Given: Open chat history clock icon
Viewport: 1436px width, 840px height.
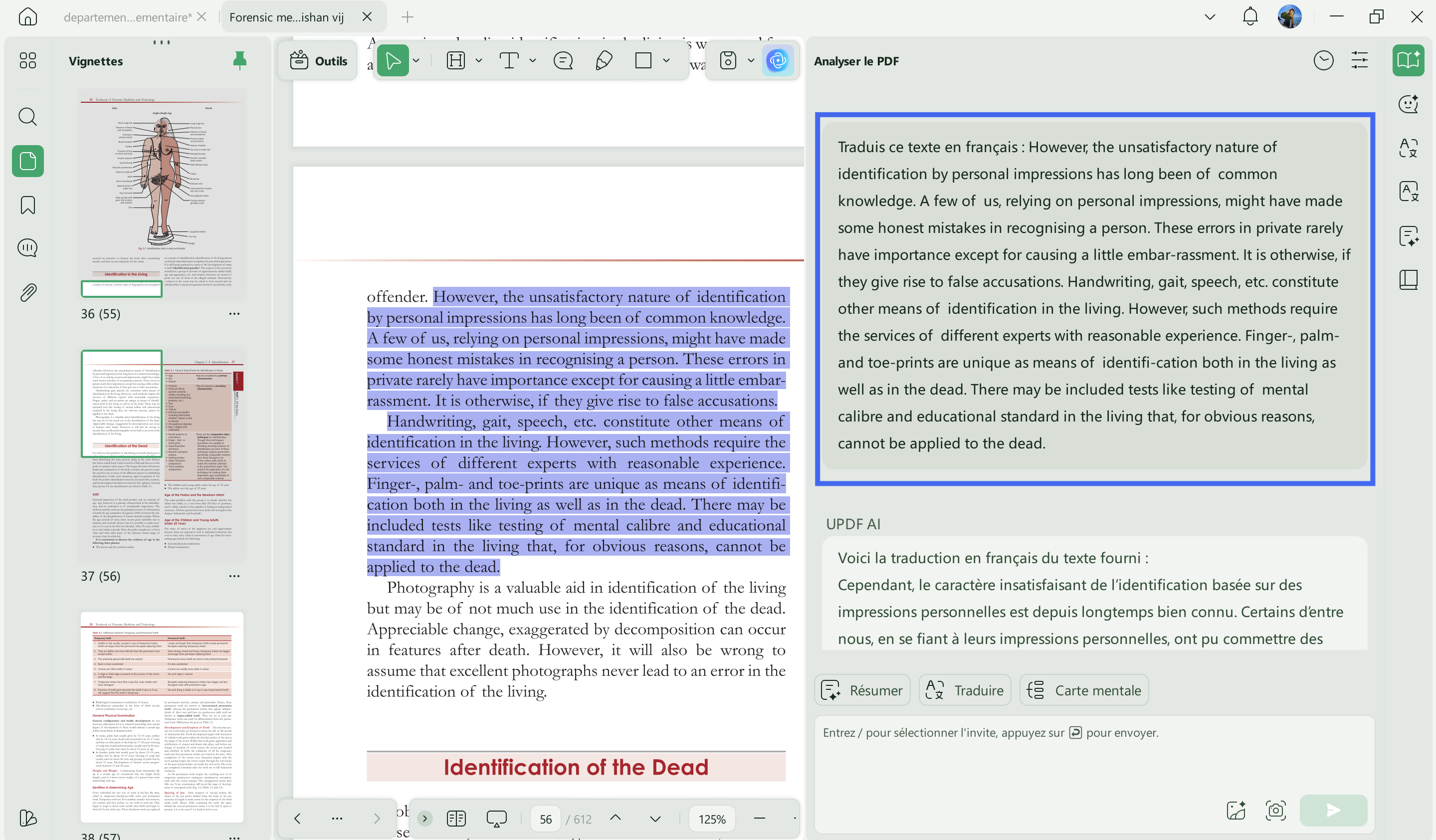Looking at the screenshot, I should click(x=1323, y=60).
